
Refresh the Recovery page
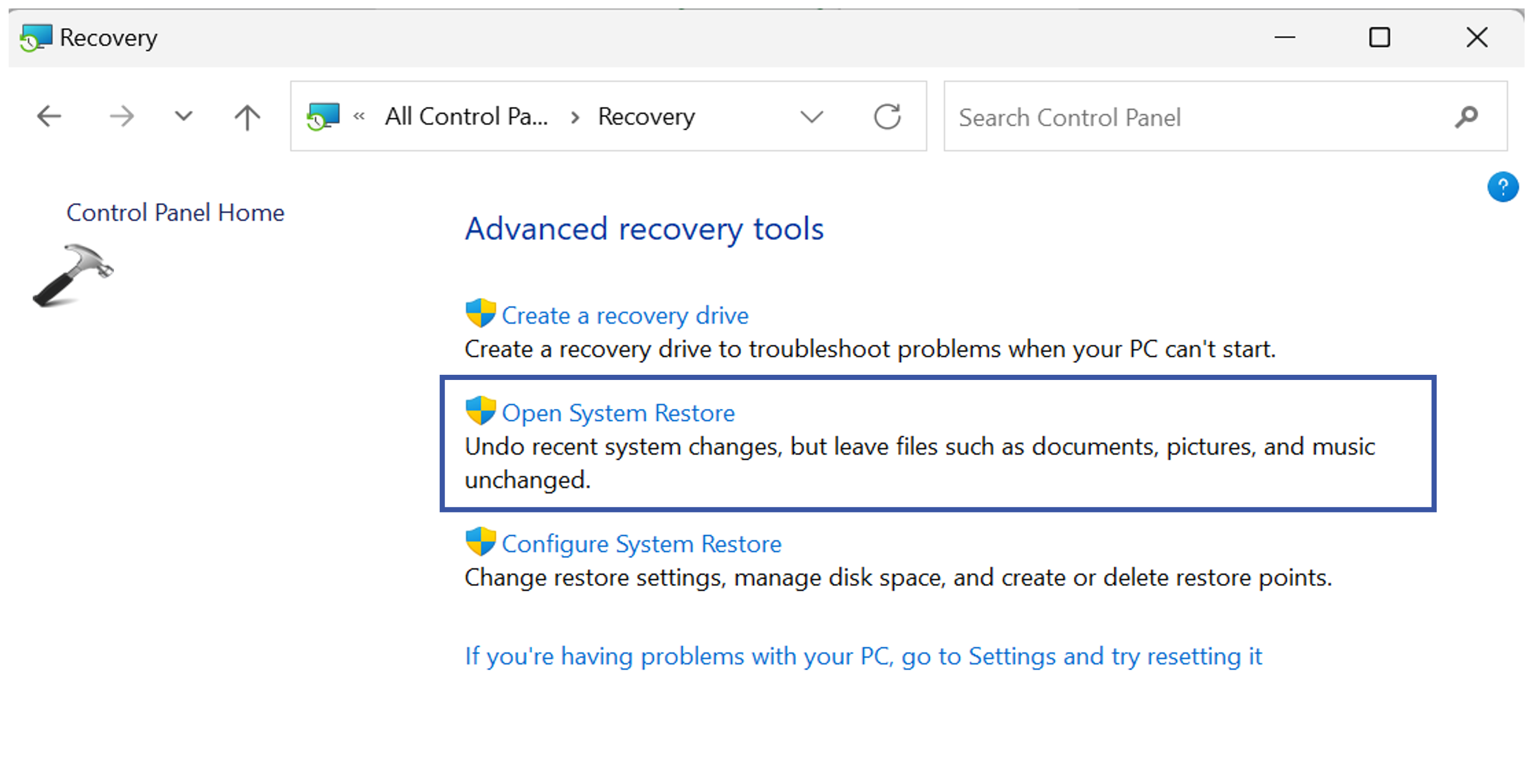point(886,117)
